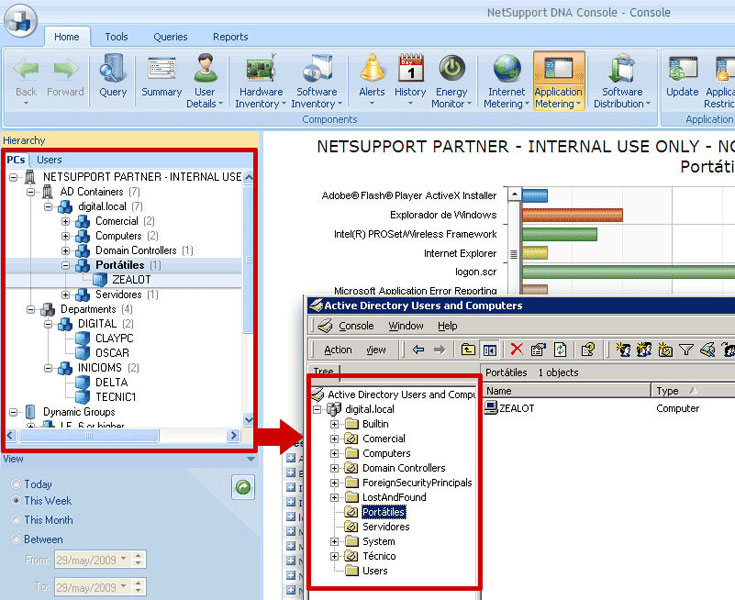735x600 pixels.
Task: Click the Help icon in Active Directory toolbar
Action: (x=588, y=349)
